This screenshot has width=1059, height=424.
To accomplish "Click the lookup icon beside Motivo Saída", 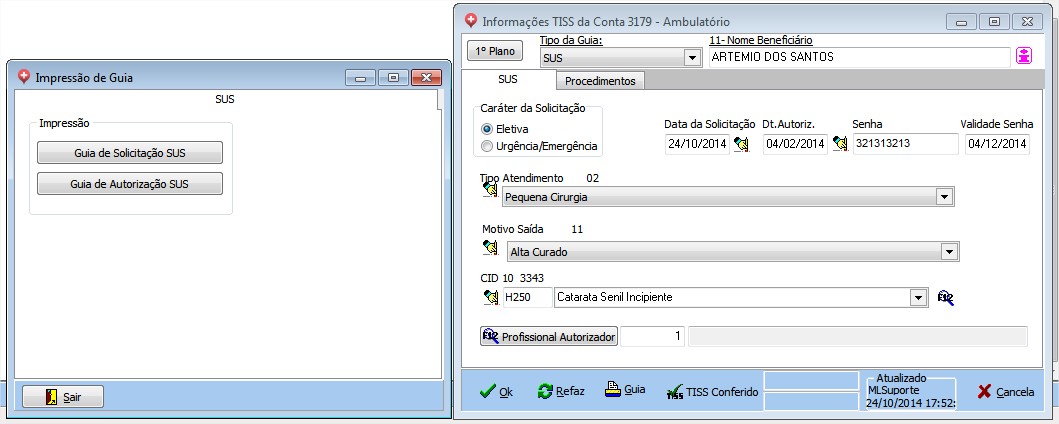I will (490, 247).
